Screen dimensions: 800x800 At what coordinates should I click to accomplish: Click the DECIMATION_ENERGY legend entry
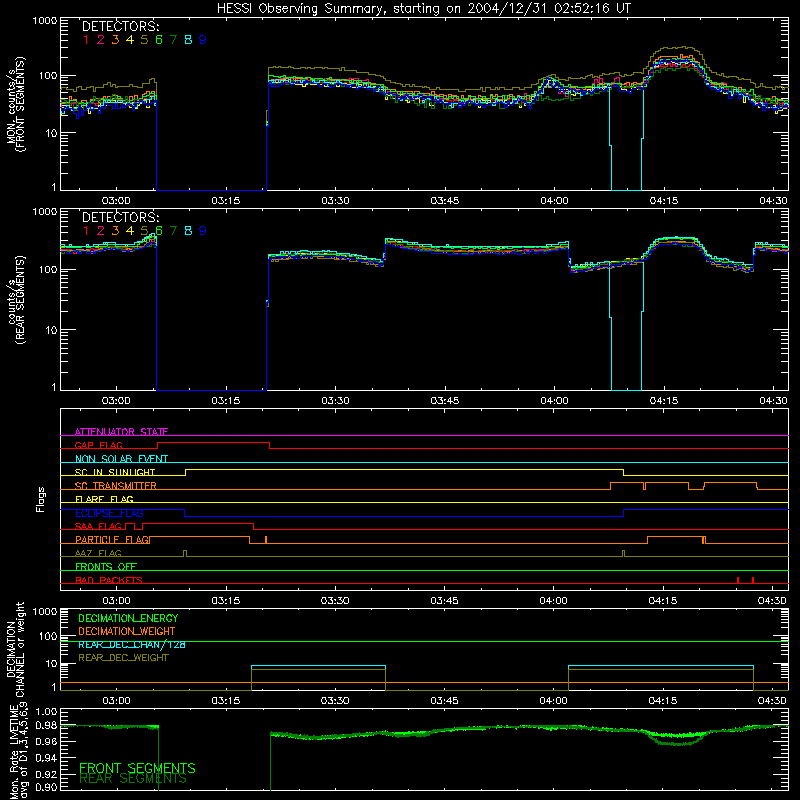(x=128, y=618)
